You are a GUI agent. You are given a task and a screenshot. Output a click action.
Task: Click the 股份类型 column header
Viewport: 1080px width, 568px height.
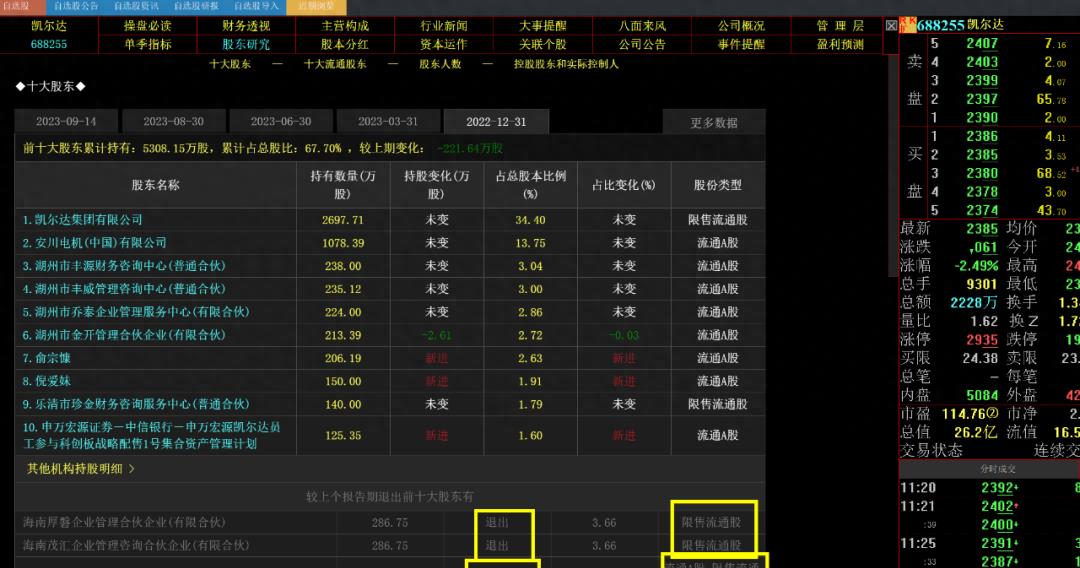pos(718,185)
